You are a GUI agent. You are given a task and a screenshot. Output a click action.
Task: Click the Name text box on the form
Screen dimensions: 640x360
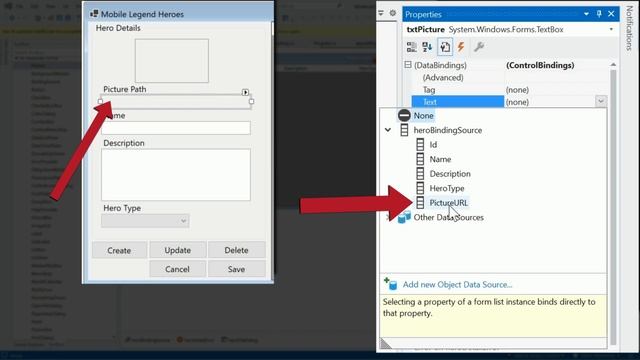click(176, 128)
